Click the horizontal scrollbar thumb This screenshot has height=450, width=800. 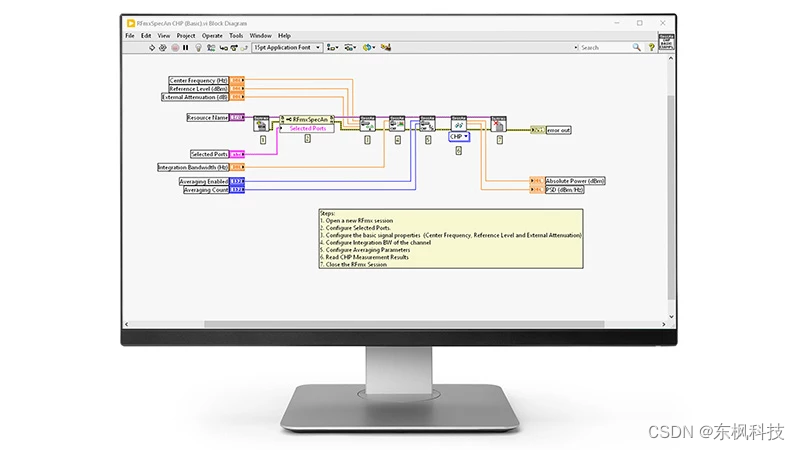[x=404, y=324]
